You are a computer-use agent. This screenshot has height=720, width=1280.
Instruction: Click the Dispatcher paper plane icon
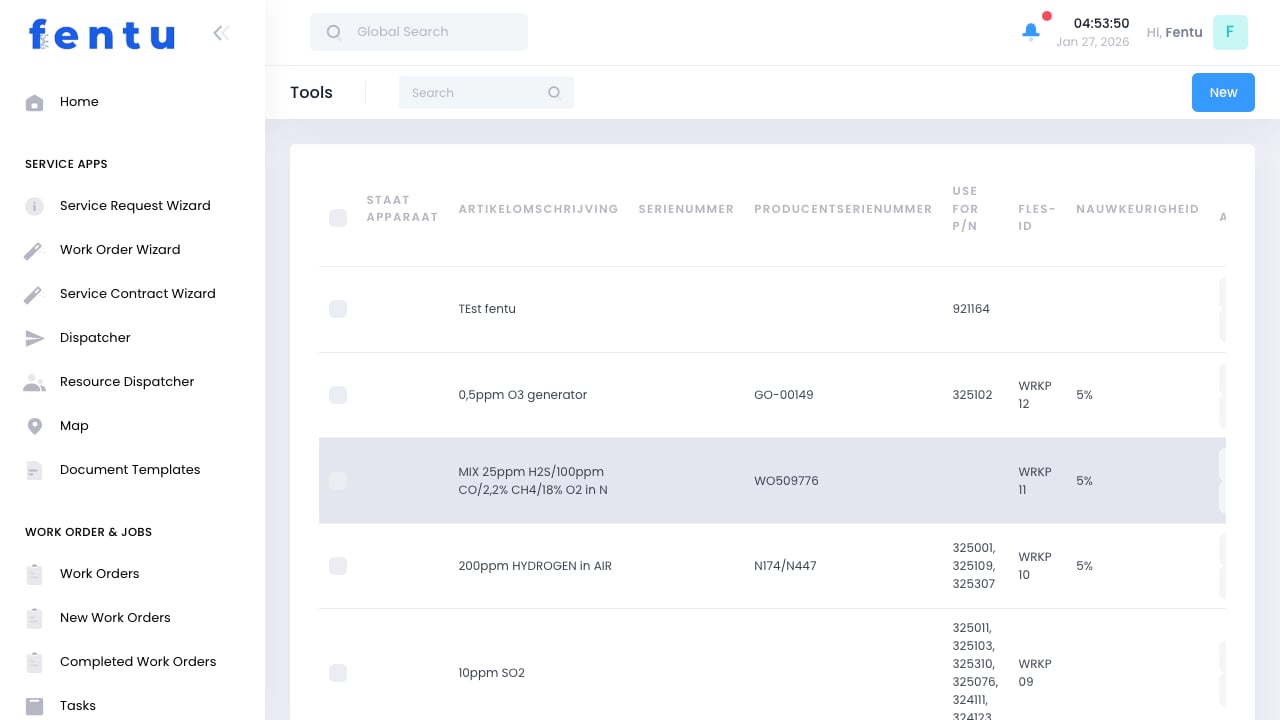point(34,338)
